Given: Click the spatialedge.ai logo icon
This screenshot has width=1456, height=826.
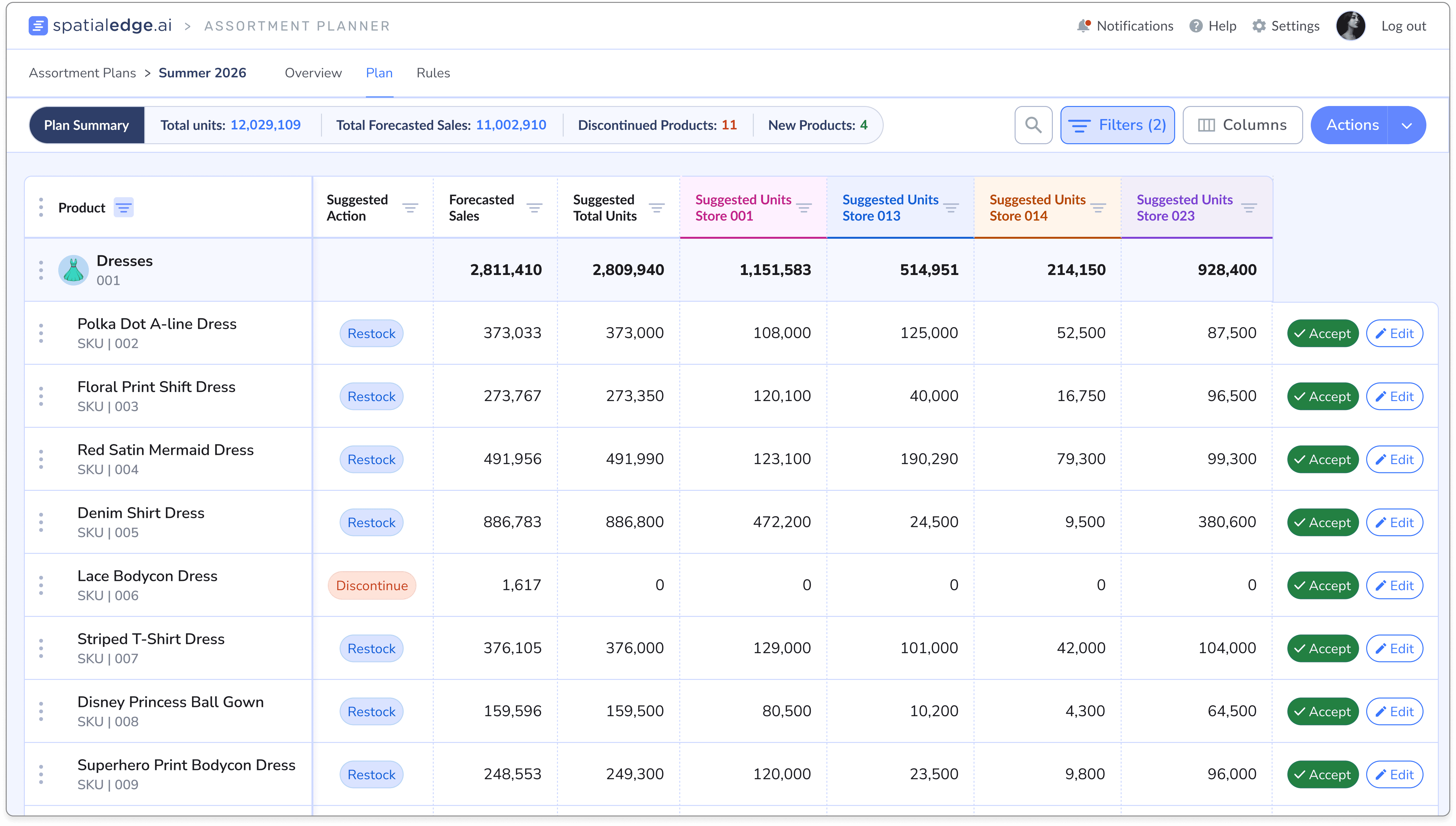Looking at the screenshot, I should pyautogui.click(x=38, y=25).
